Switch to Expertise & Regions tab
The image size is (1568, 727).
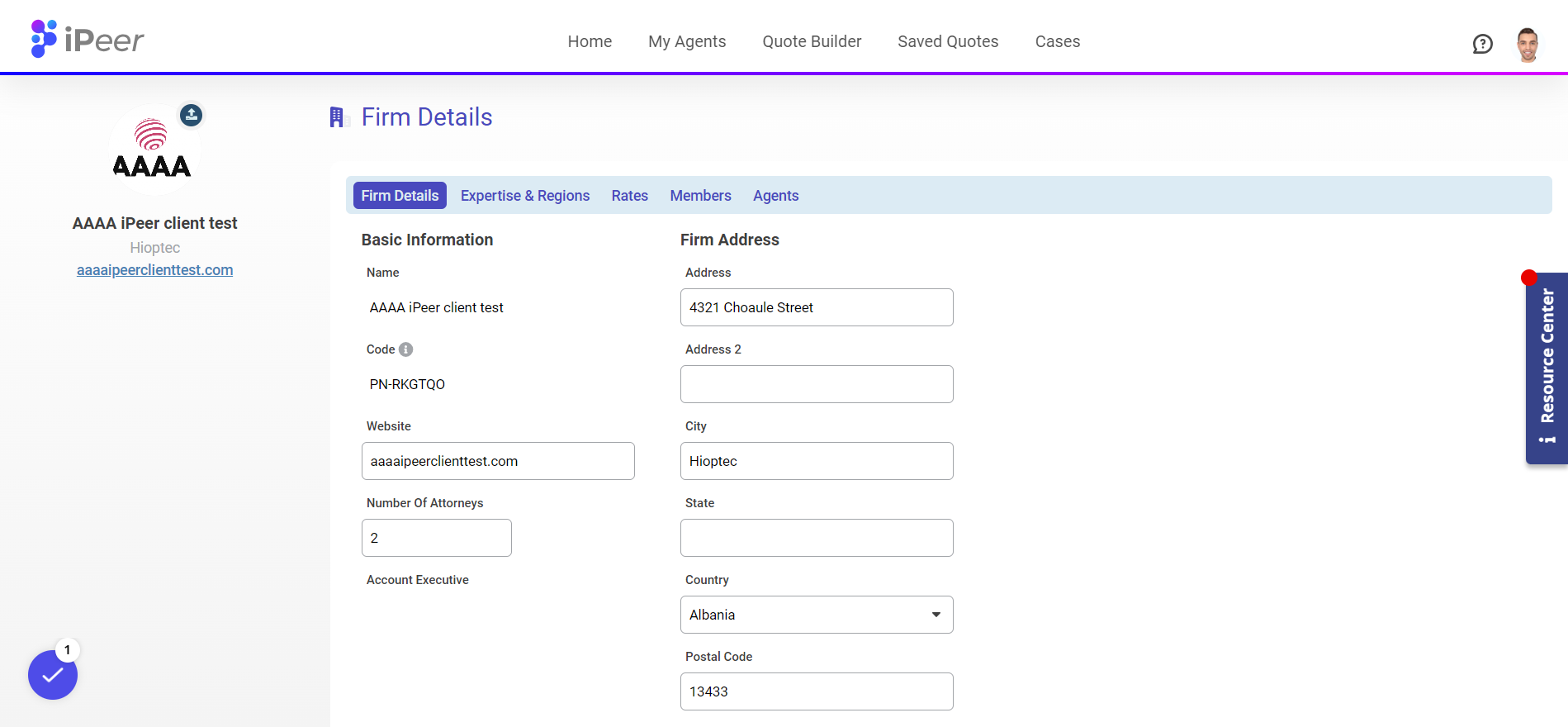[x=524, y=196]
